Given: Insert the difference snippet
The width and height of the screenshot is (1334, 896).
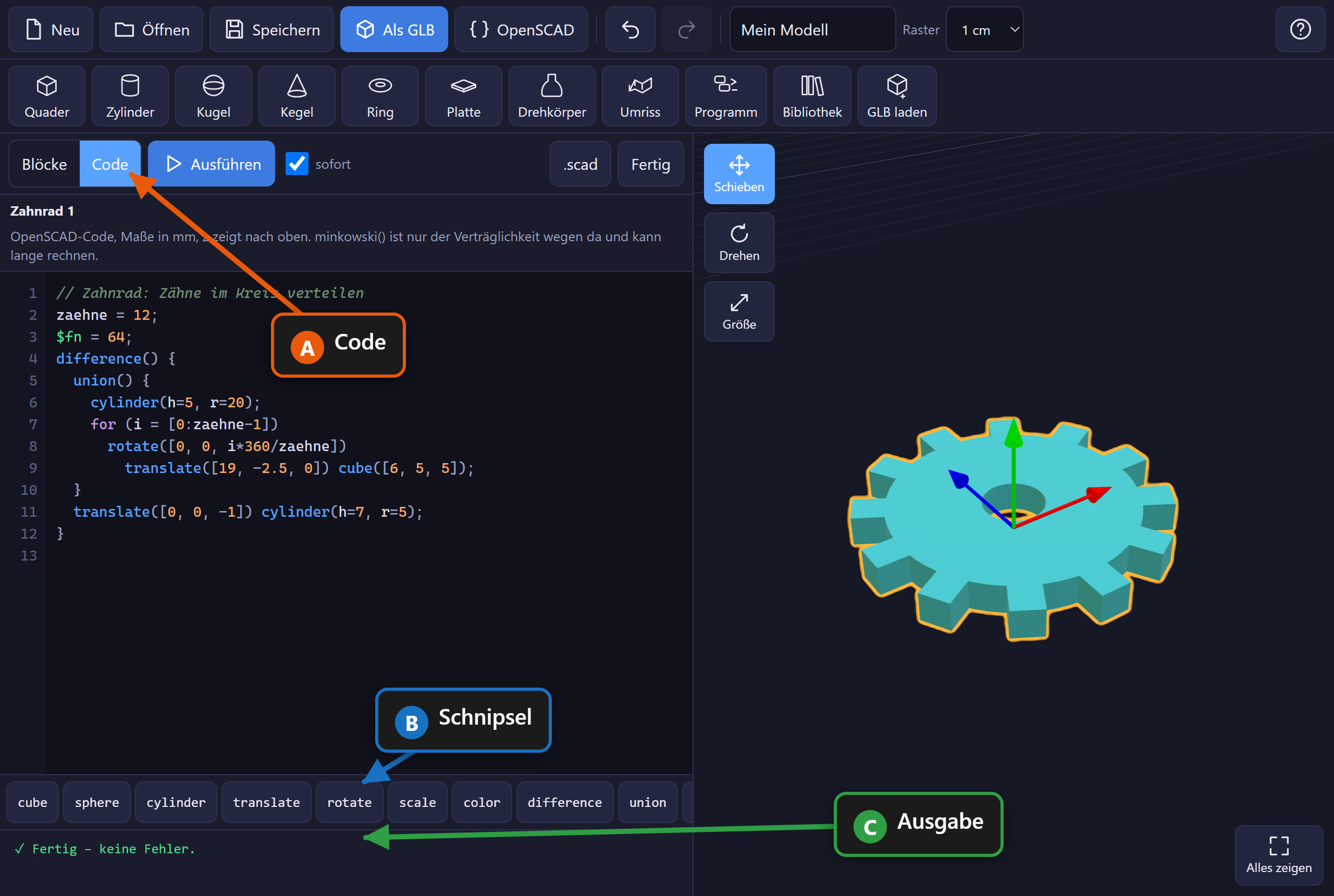Looking at the screenshot, I should 565,802.
